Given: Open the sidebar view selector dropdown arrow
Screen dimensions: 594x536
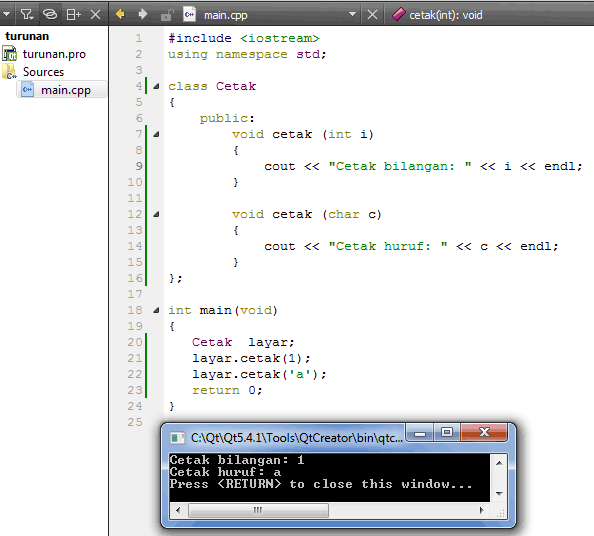Looking at the screenshot, I should tap(6, 14).
